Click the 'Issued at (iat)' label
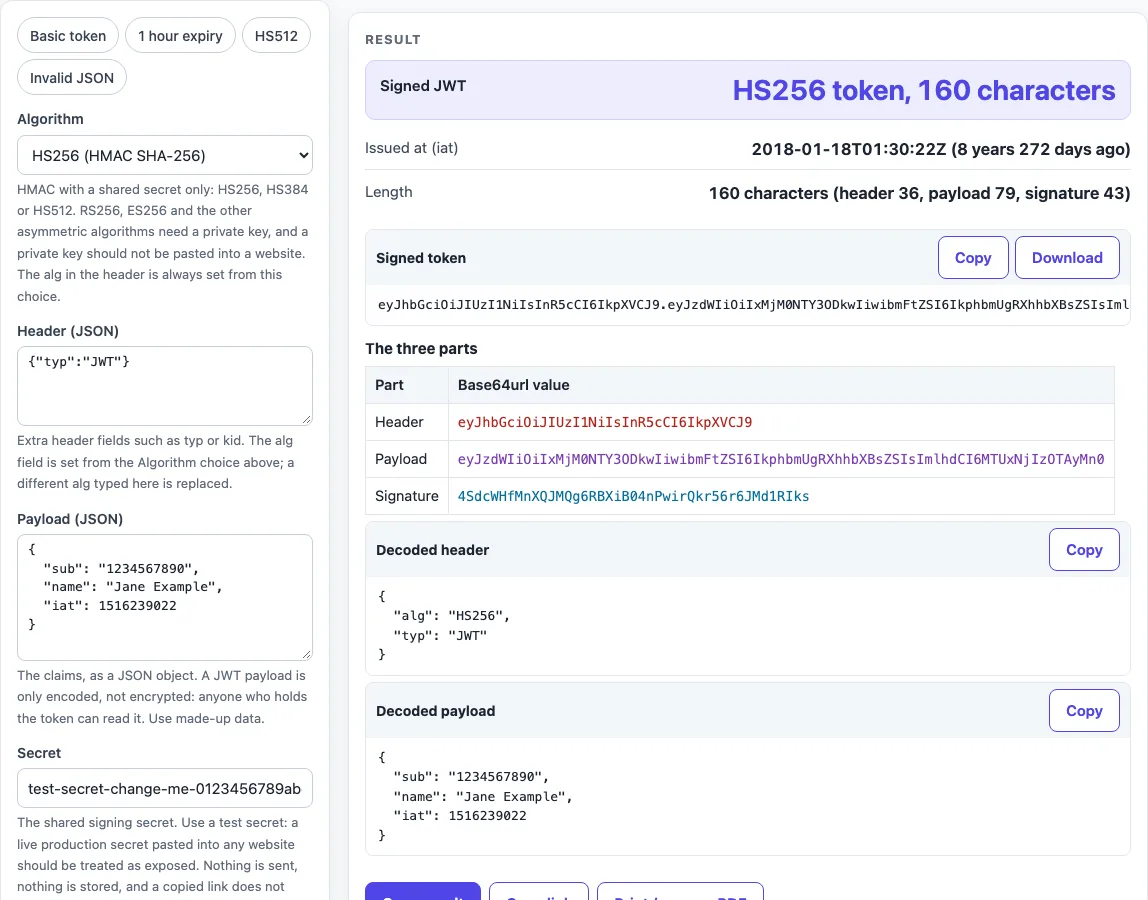The image size is (1148, 900). click(411, 148)
